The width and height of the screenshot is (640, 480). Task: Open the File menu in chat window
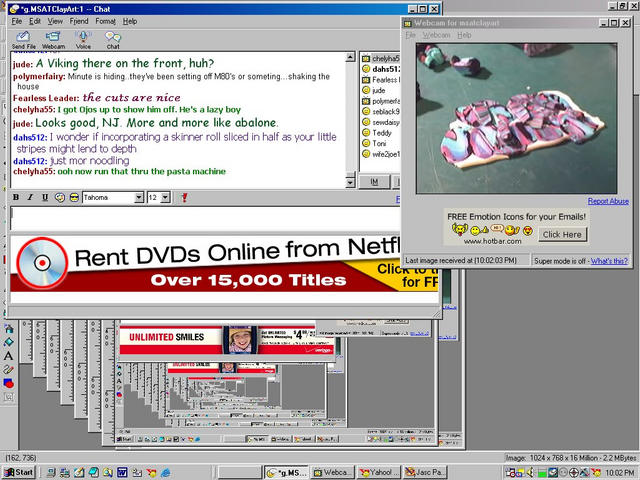17,21
